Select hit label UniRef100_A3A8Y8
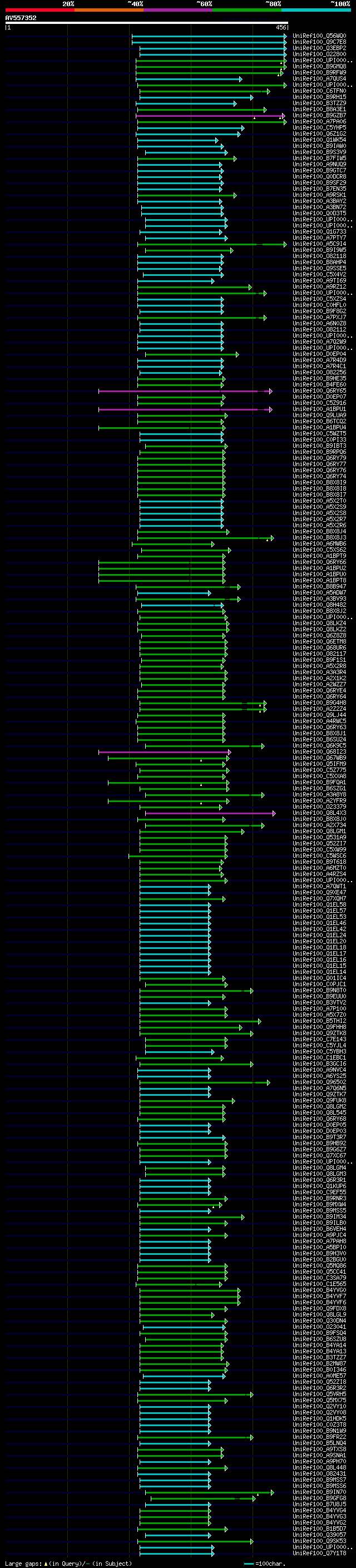This screenshot has width=356, height=1568. [319, 795]
